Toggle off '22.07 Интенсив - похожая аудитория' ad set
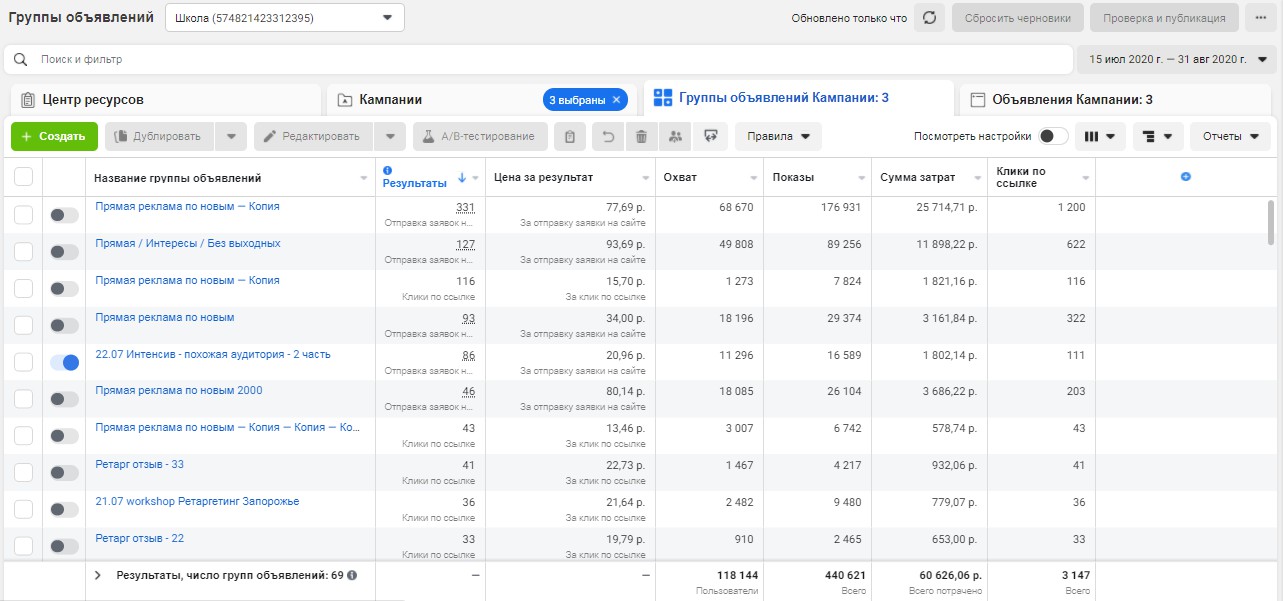Screen dimensions: 1283x601 click(64, 362)
